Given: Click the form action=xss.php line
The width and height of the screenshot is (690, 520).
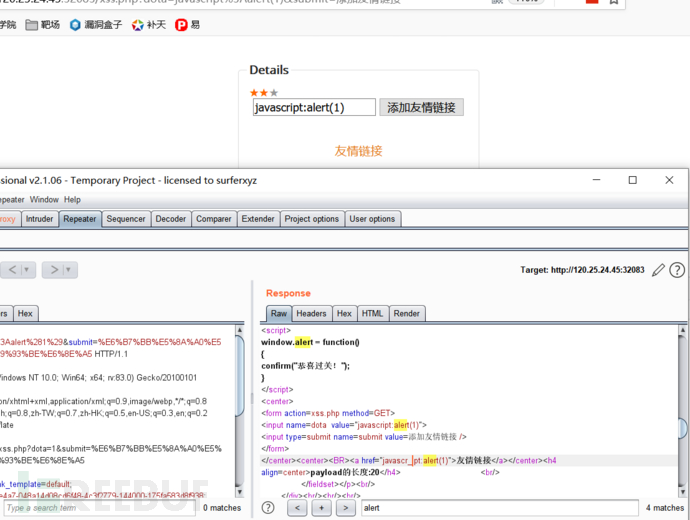Looking at the screenshot, I should [x=328, y=413].
